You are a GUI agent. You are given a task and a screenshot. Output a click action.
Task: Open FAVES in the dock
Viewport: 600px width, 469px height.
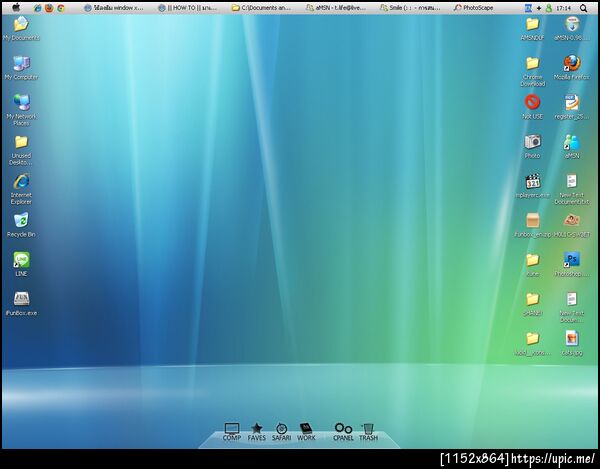[256, 432]
